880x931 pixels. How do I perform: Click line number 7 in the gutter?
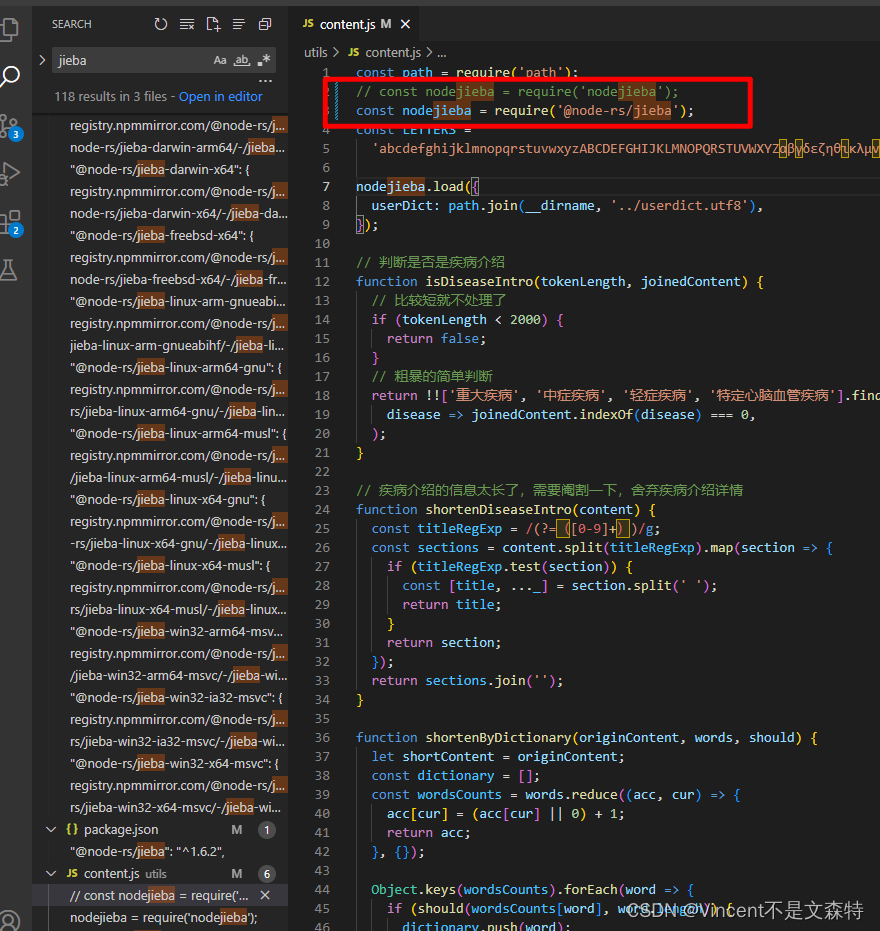[325, 186]
